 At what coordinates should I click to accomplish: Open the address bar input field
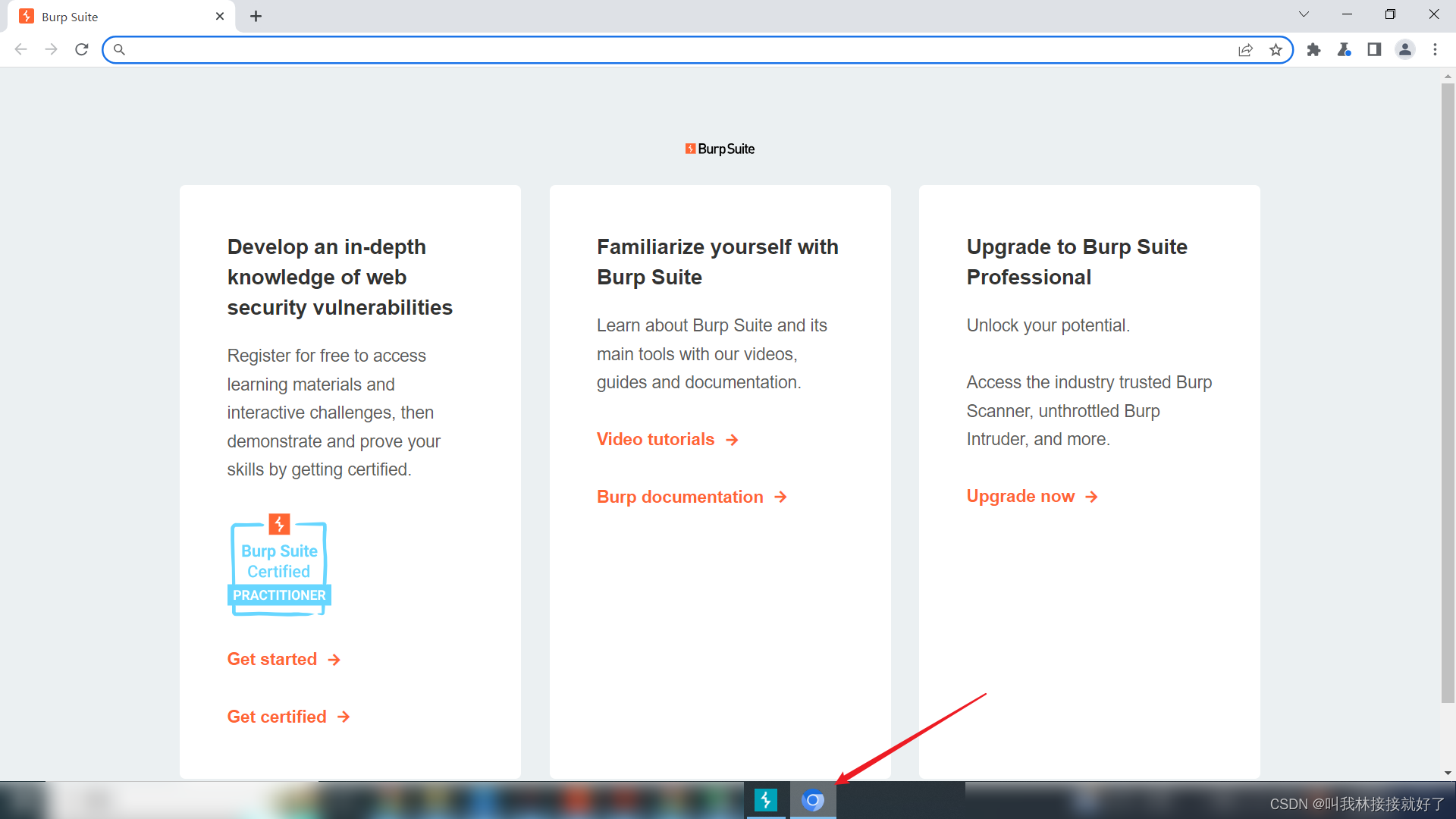(694, 48)
